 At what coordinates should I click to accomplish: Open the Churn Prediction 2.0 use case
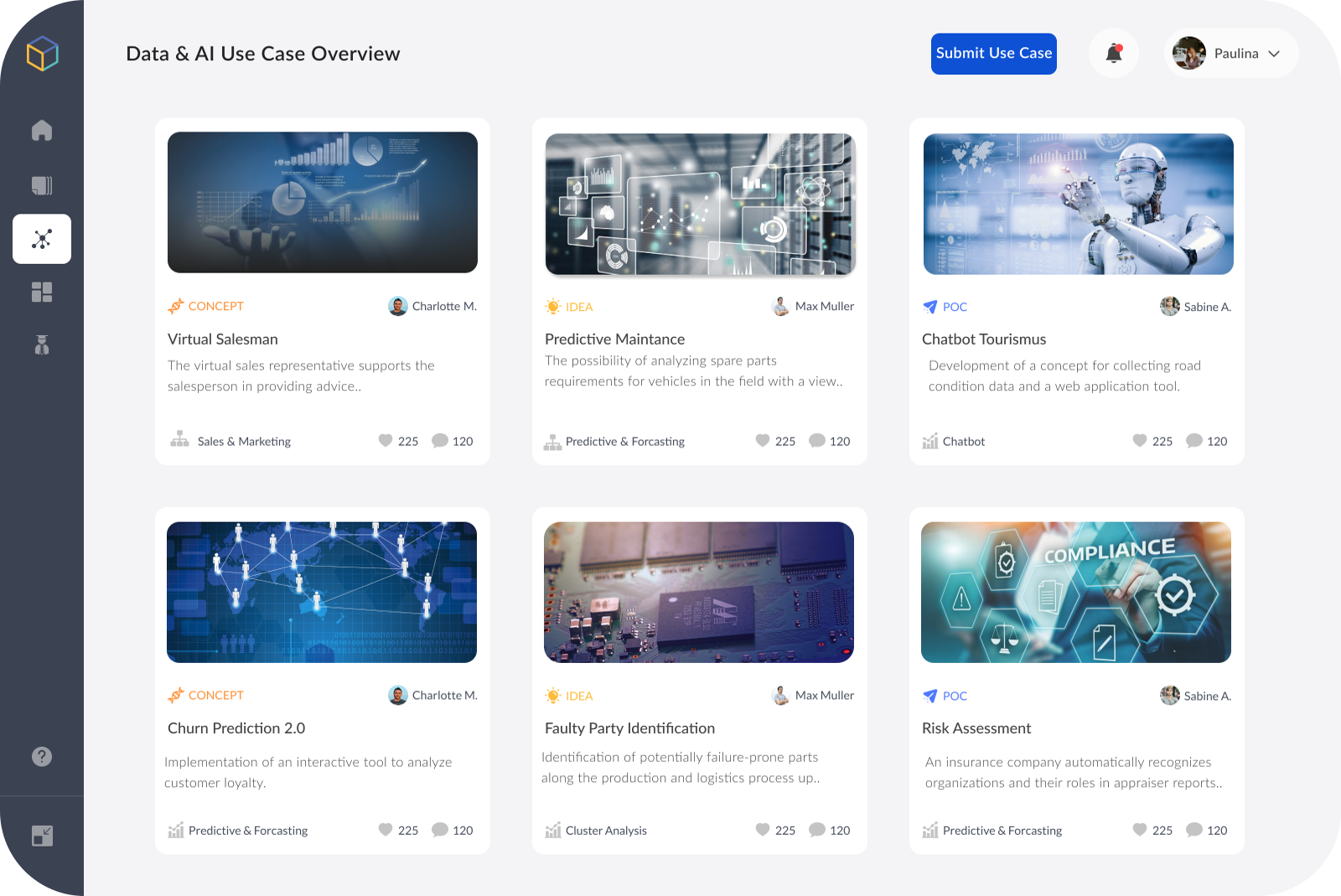coord(236,728)
